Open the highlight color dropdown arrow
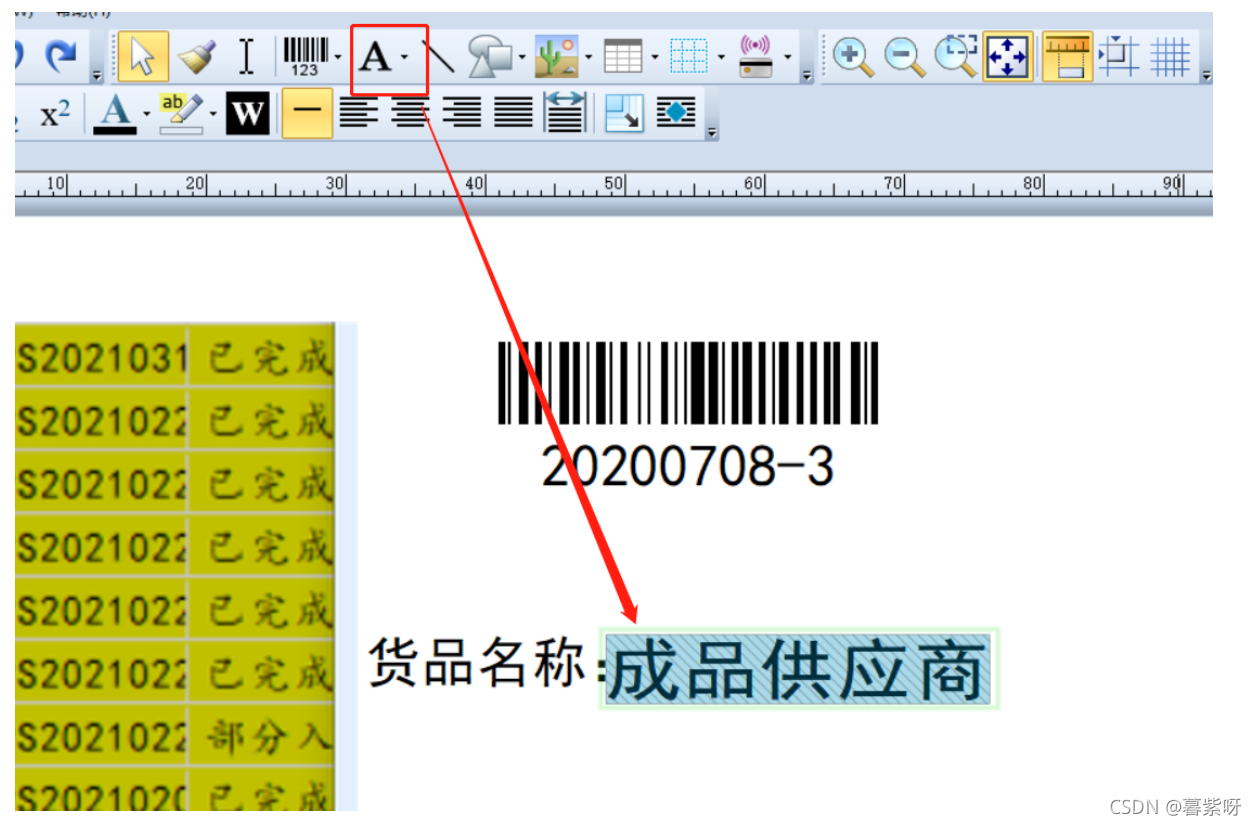The image size is (1256, 825). pos(213,115)
